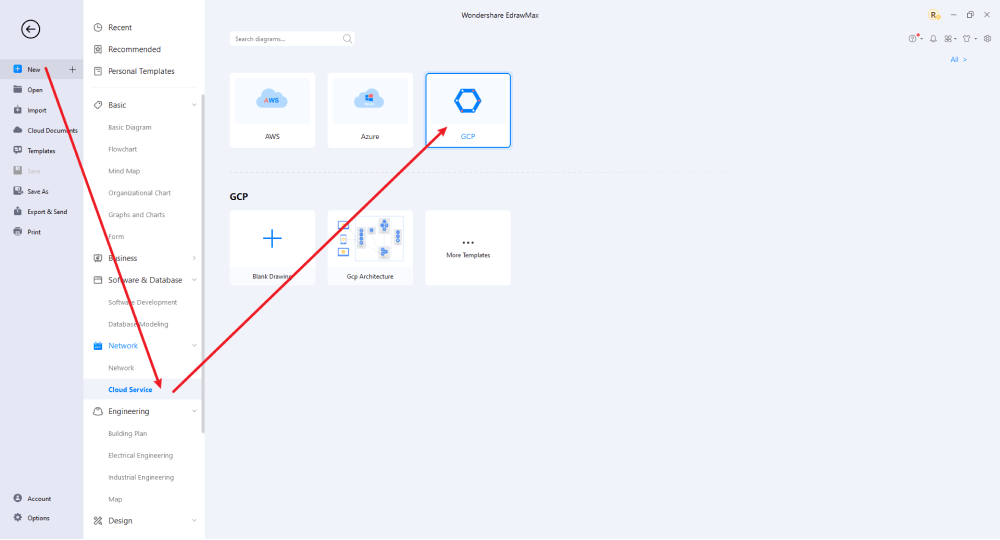Create a Blank Drawing

tap(272, 248)
